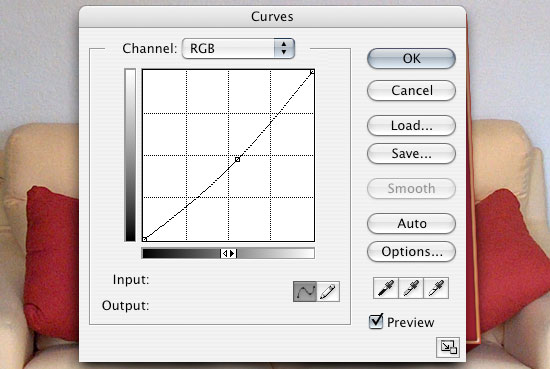The width and height of the screenshot is (550, 369).
Task: Click the Auto button
Action: 411,223
